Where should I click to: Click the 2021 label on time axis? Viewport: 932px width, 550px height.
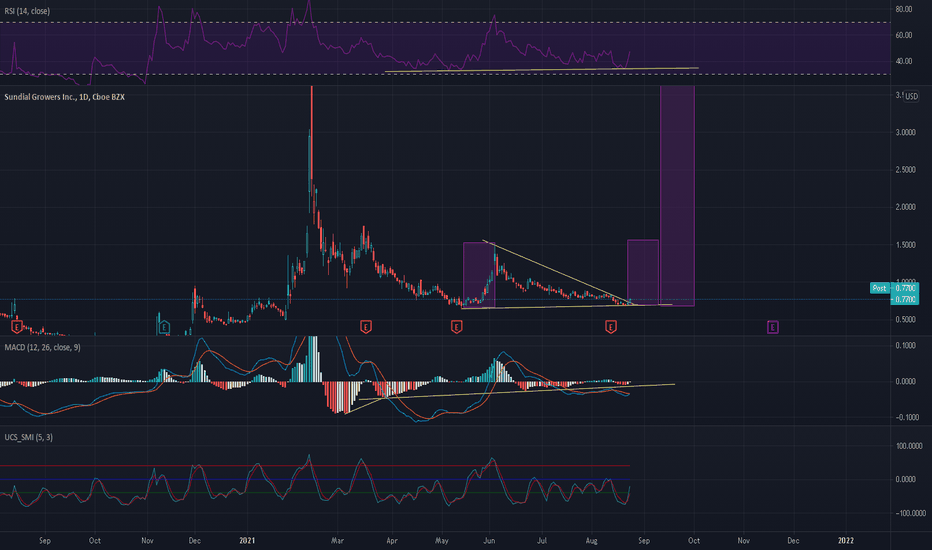click(x=247, y=540)
